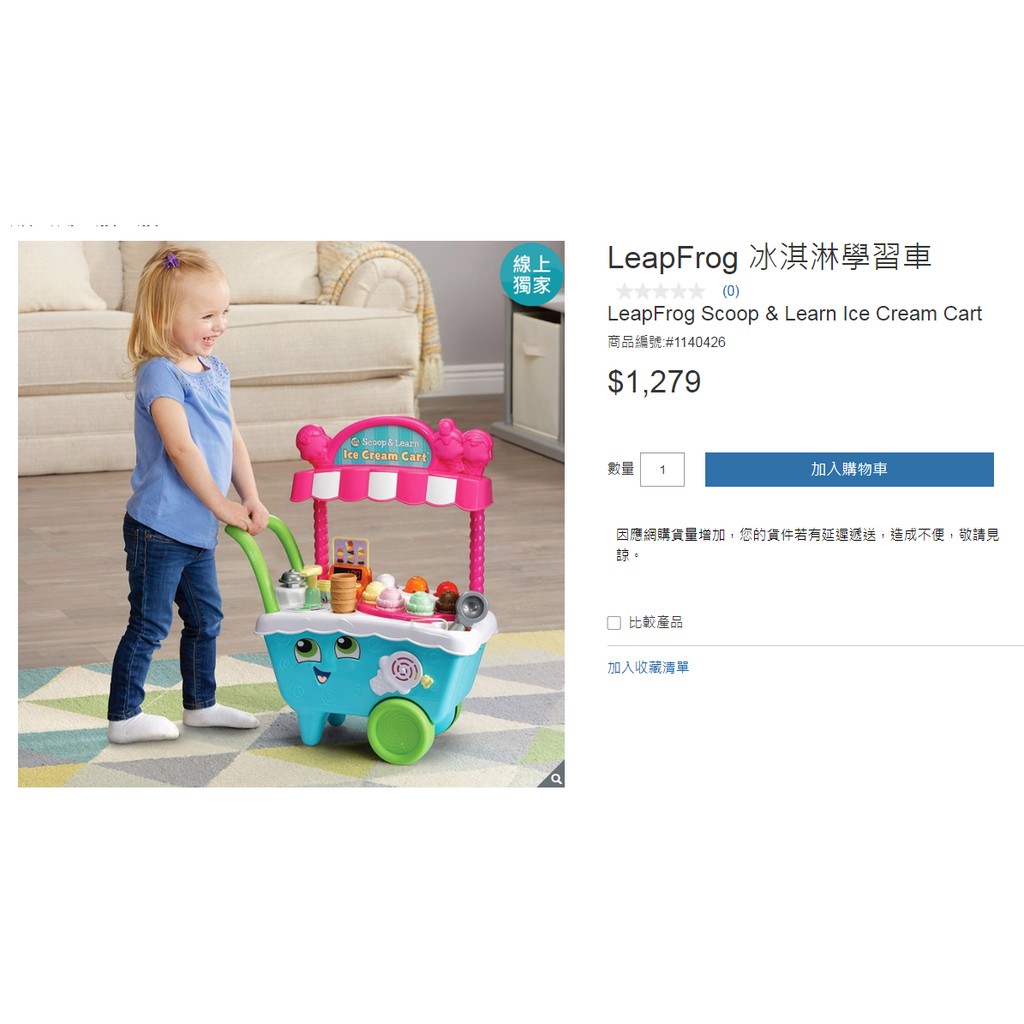Viewport: 1024px width, 1024px height.
Task: Click the product title LeapFrog 冰淇淋學習車
Action: coord(769,257)
